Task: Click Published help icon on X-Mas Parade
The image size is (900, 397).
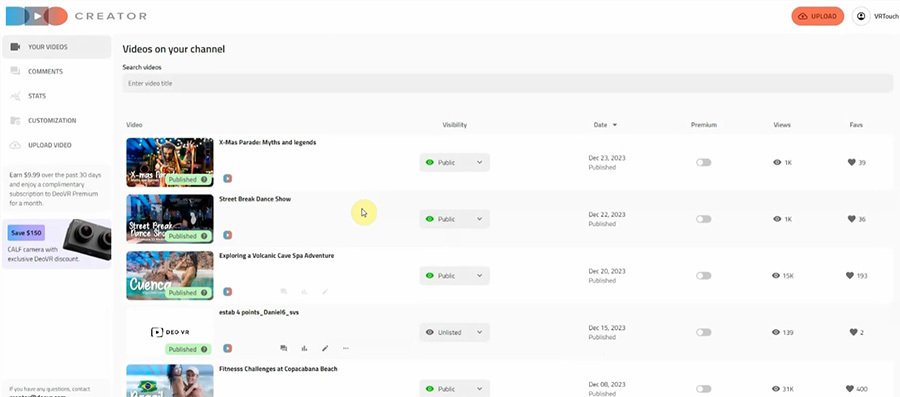Action: tap(204, 180)
